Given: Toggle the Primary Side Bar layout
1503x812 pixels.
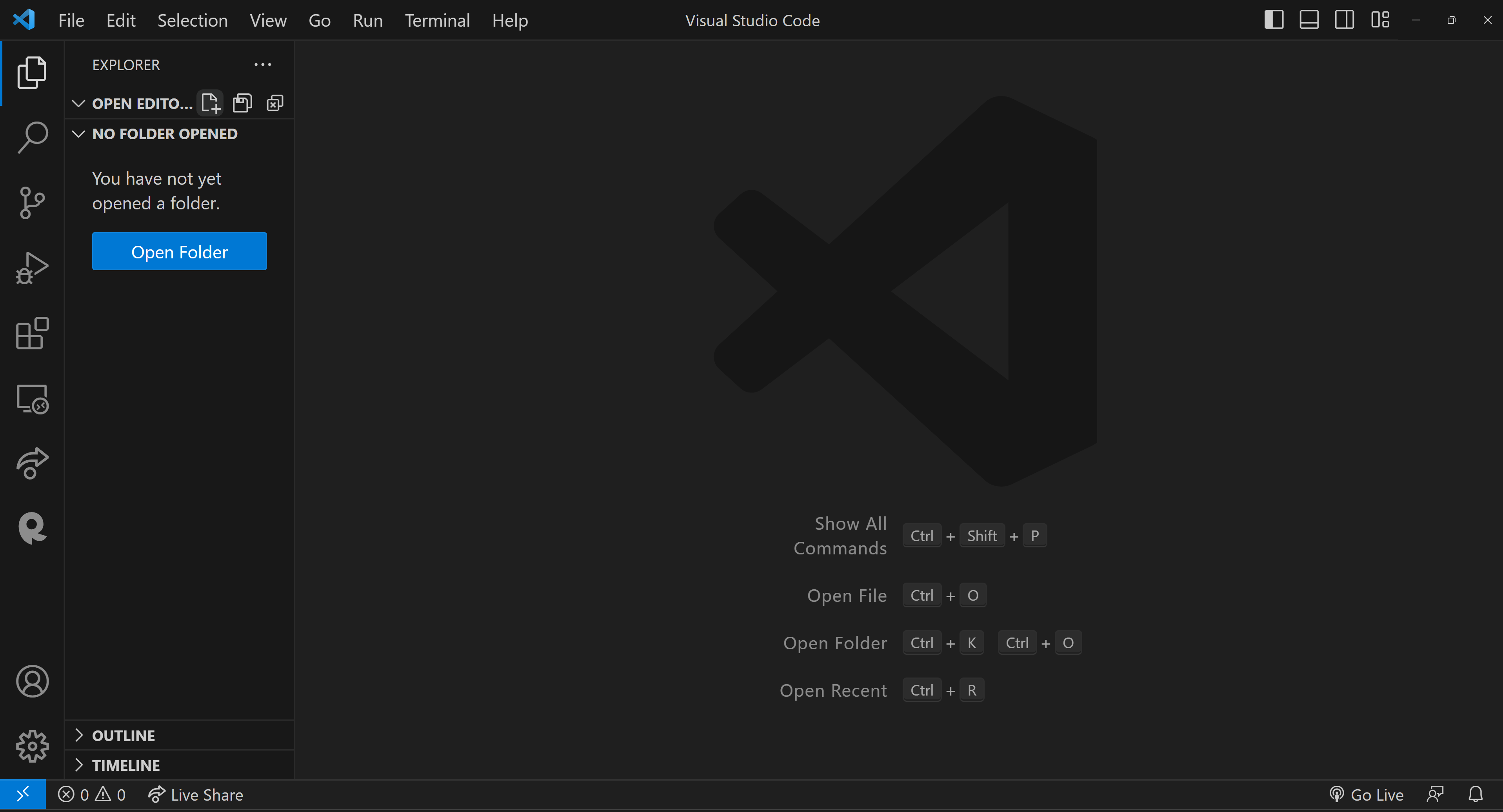Looking at the screenshot, I should (1274, 20).
